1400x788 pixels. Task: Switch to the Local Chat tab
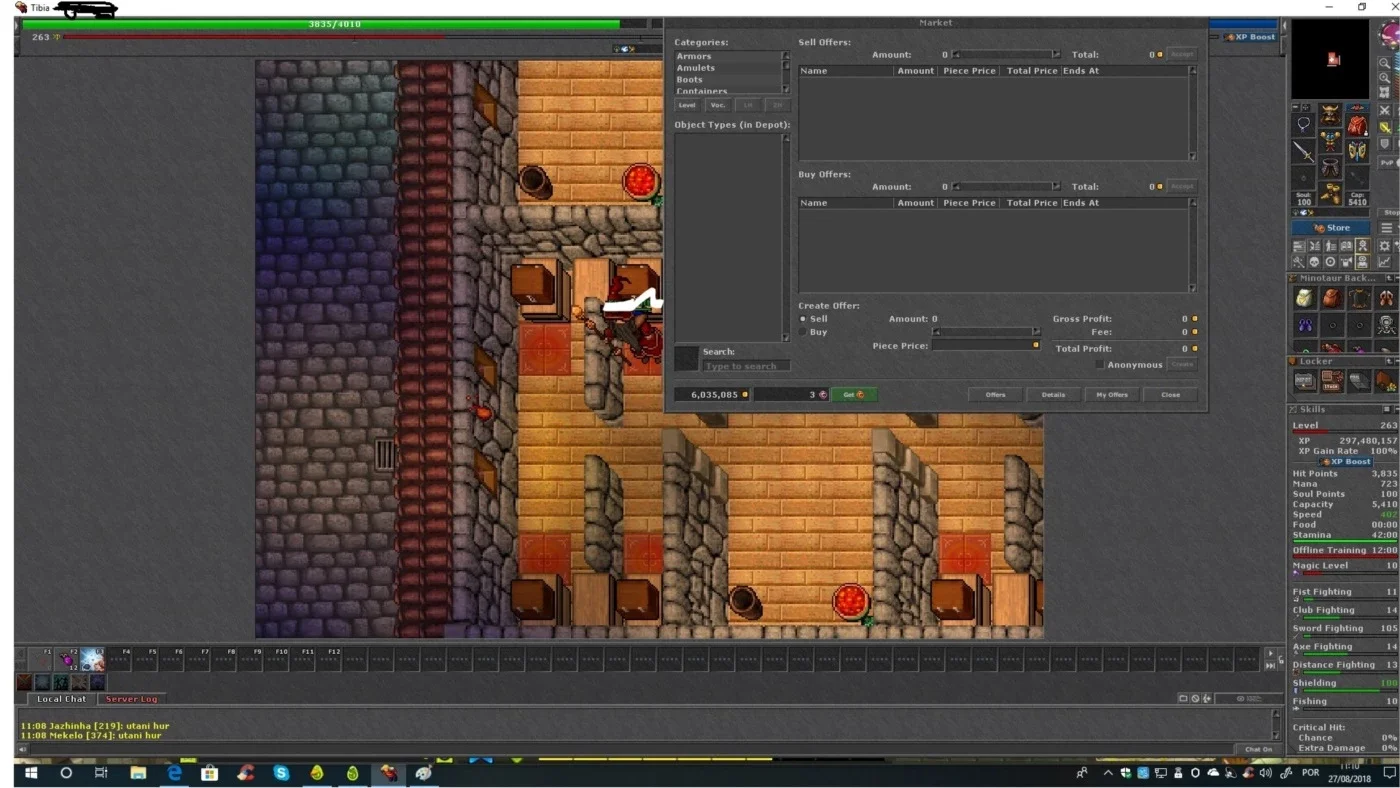coord(61,699)
